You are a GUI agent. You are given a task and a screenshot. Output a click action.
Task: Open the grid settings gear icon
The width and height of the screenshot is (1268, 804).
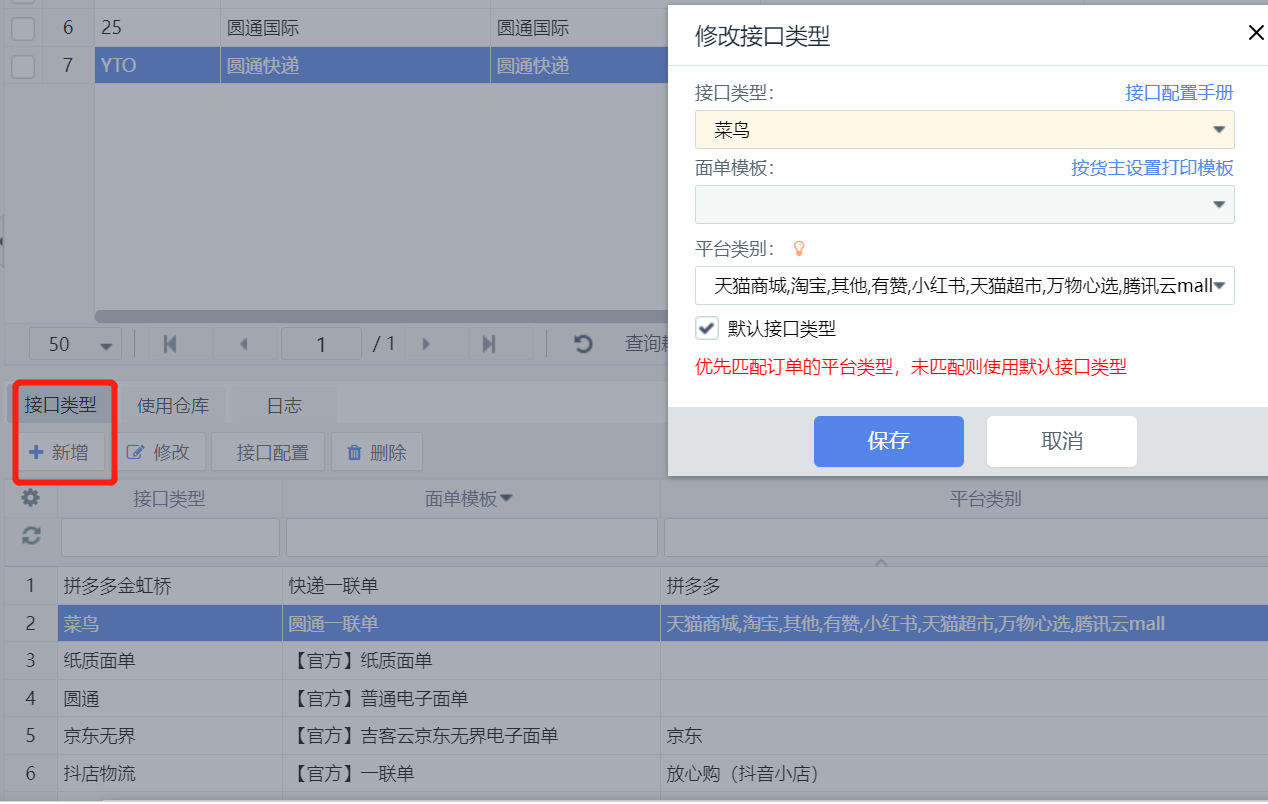(x=31, y=497)
